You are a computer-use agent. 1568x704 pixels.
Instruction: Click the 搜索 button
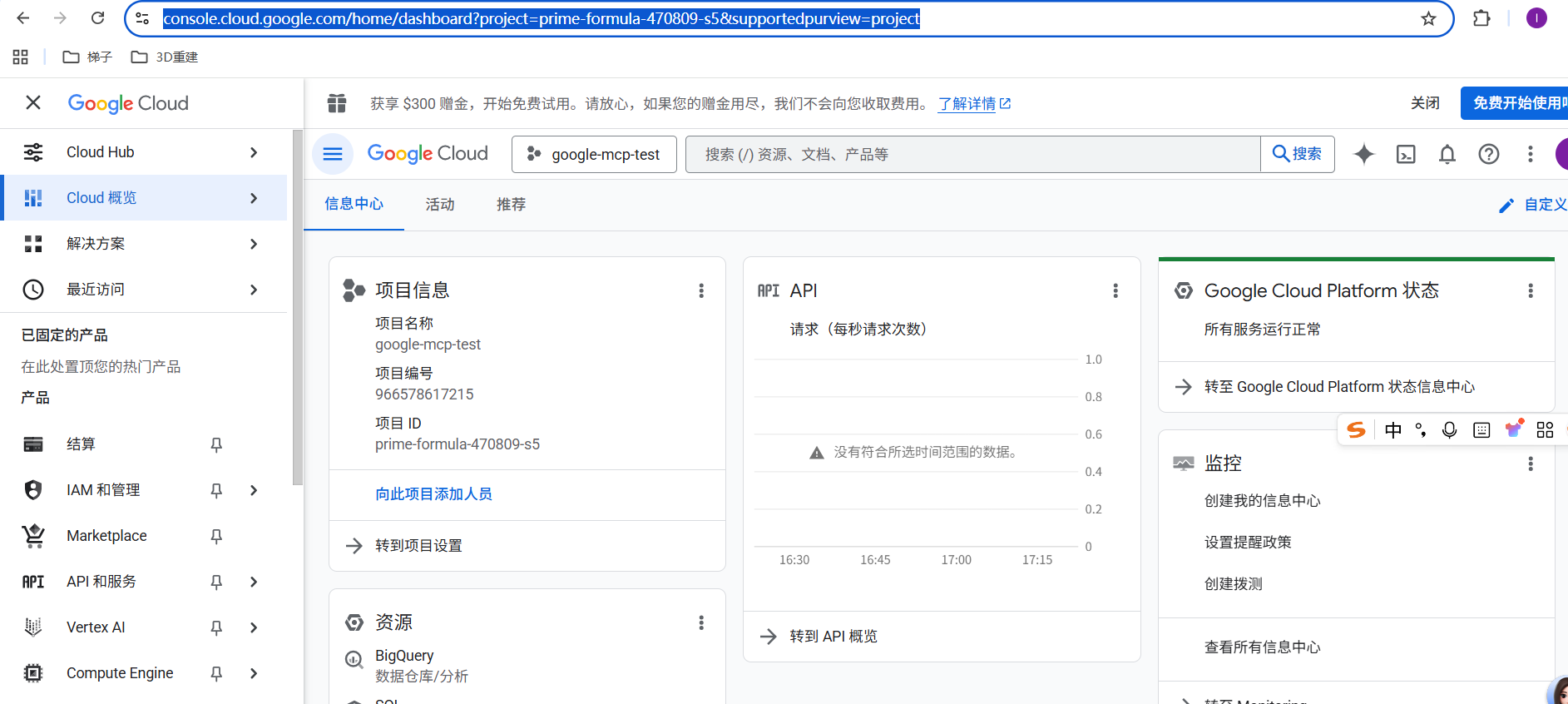[x=1298, y=154]
